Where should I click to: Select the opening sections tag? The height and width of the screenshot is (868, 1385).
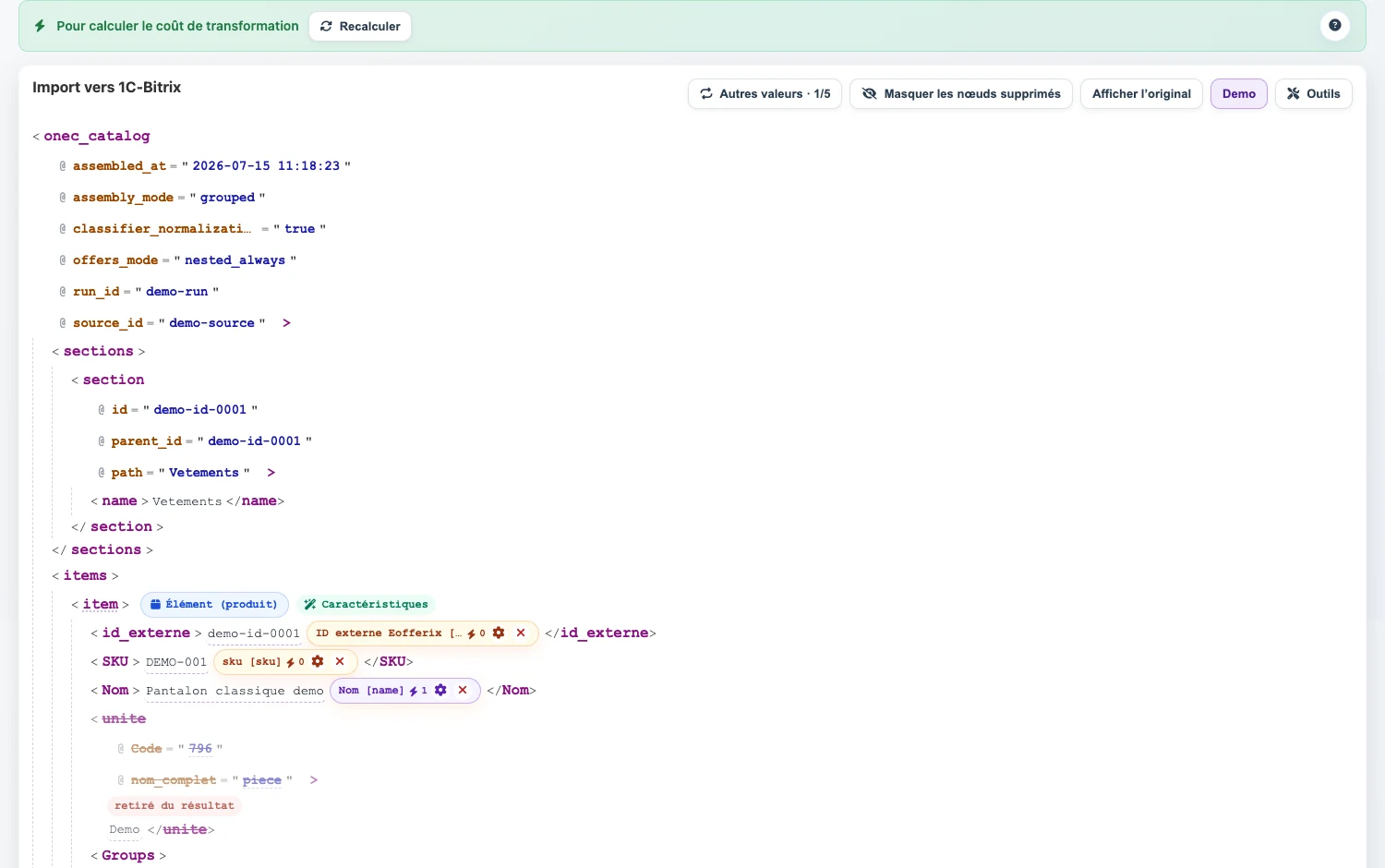(98, 351)
